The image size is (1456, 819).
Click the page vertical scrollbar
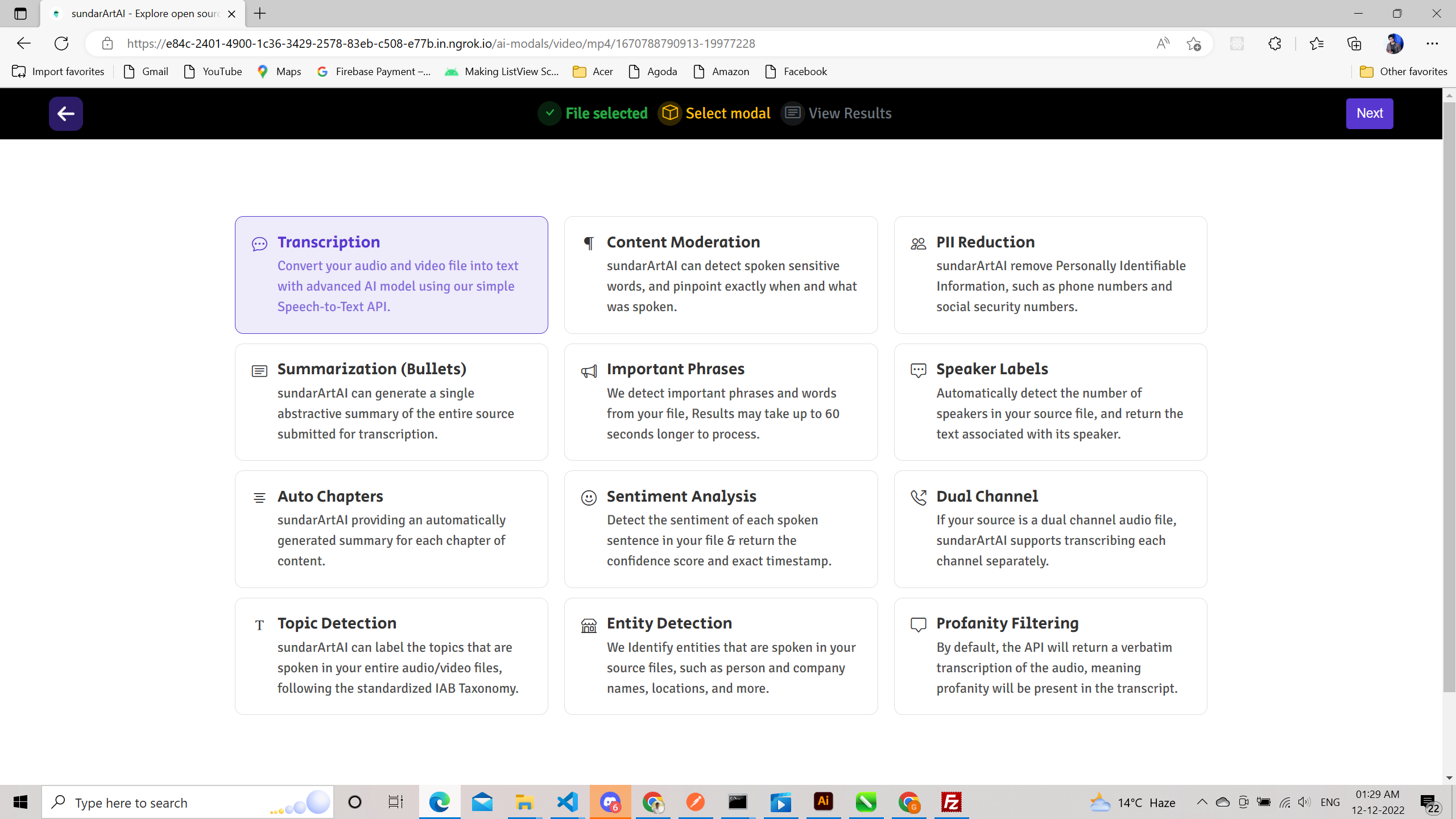point(1449,398)
